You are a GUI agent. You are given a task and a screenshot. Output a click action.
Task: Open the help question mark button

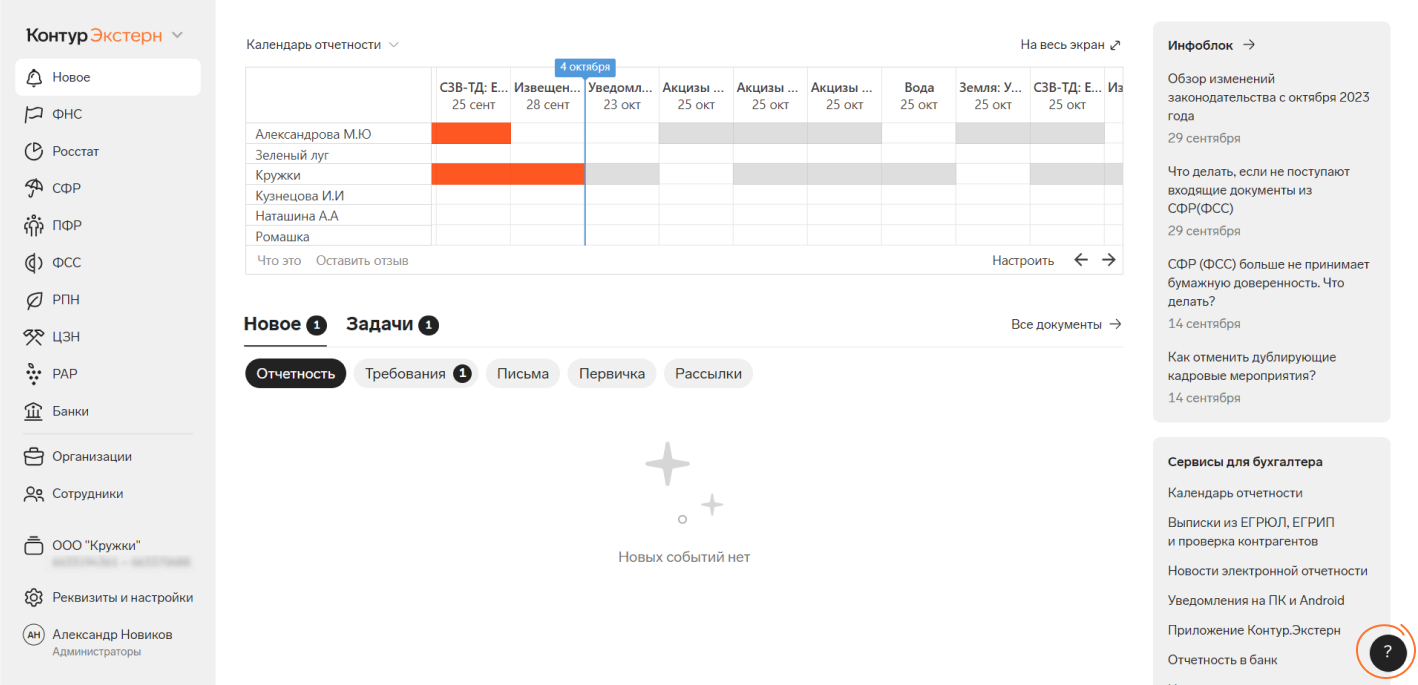(1387, 651)
